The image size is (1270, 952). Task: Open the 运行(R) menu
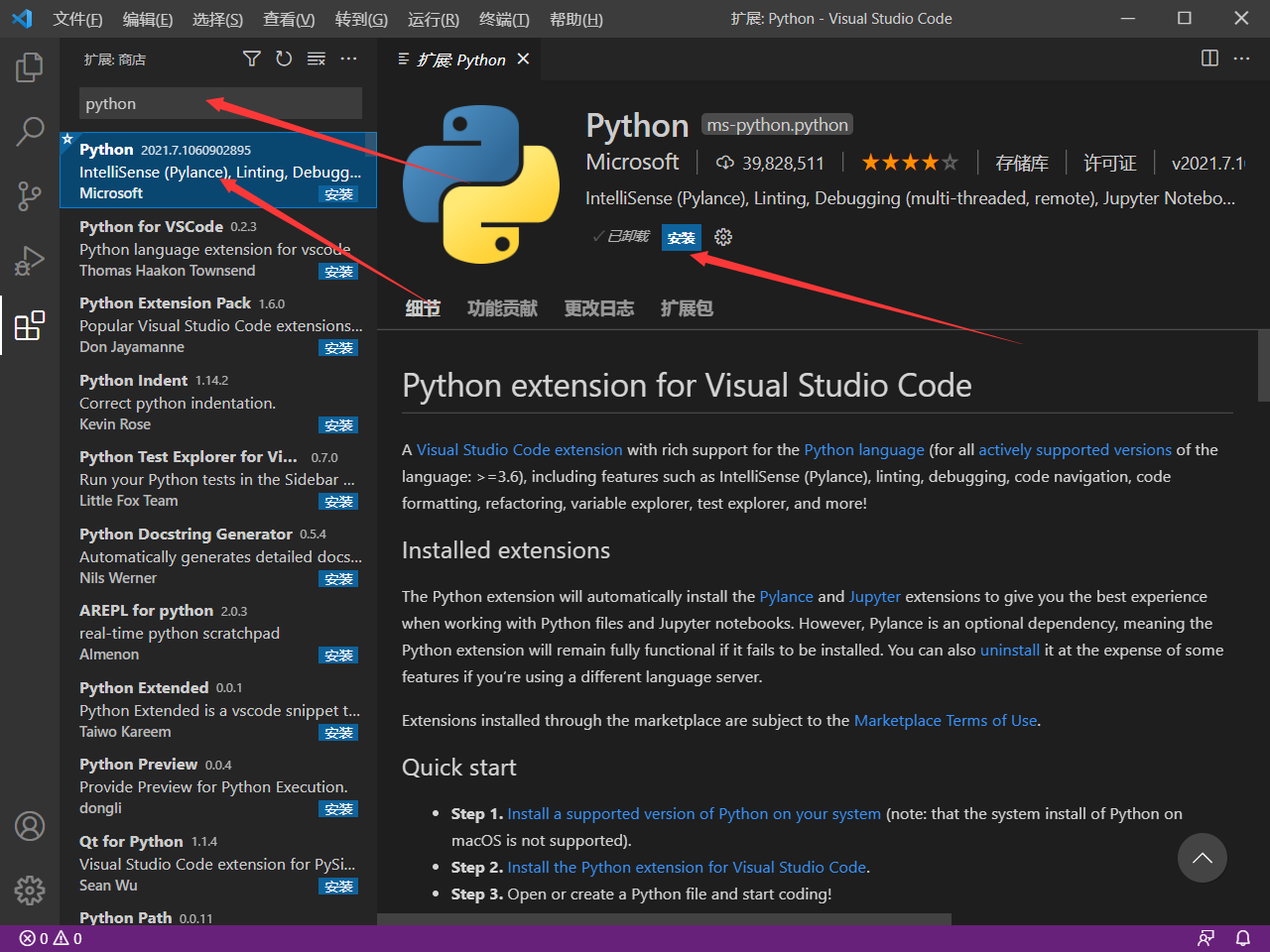[434, 20]
